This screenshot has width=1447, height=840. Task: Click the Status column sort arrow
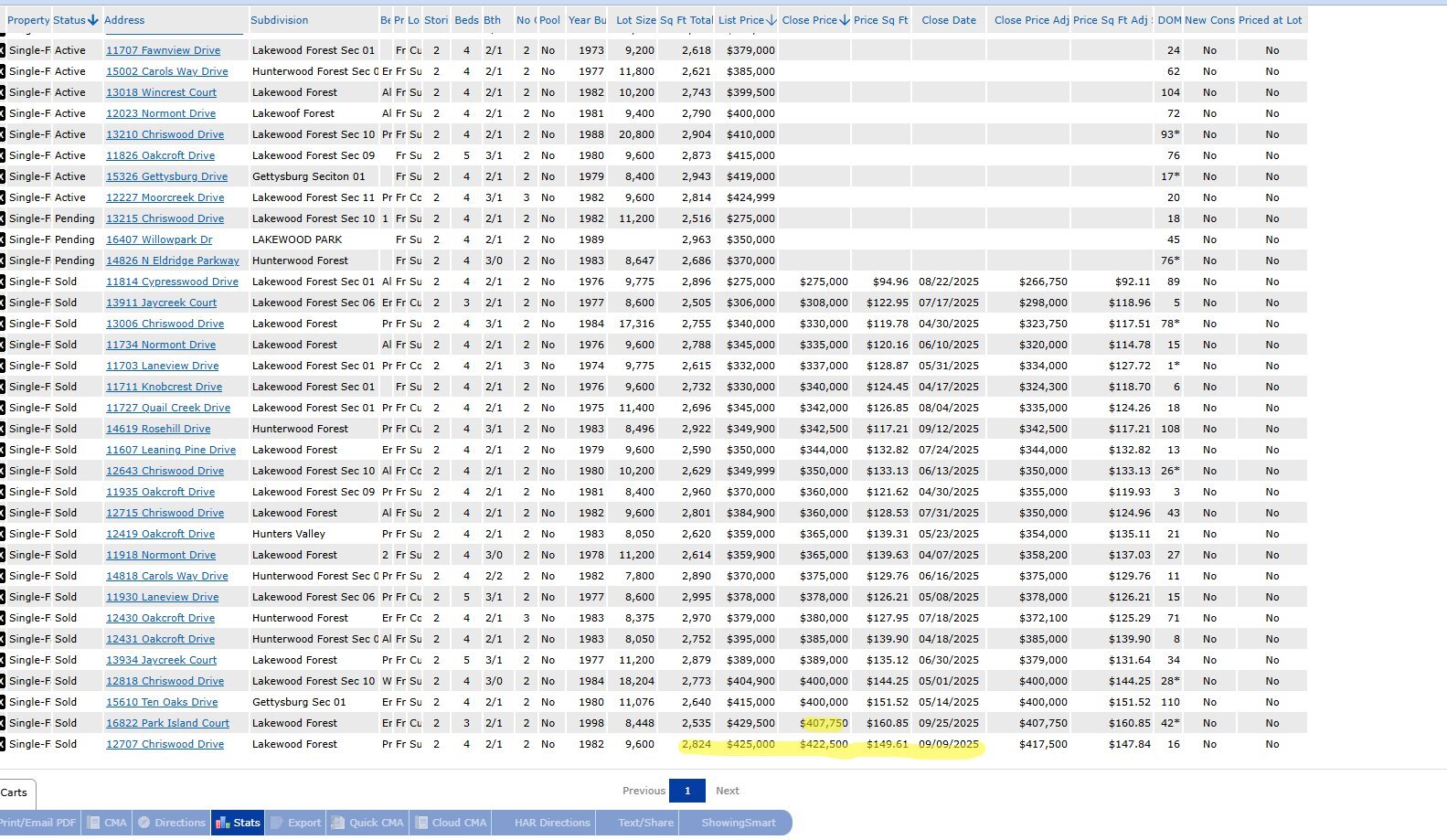point(93,20)
